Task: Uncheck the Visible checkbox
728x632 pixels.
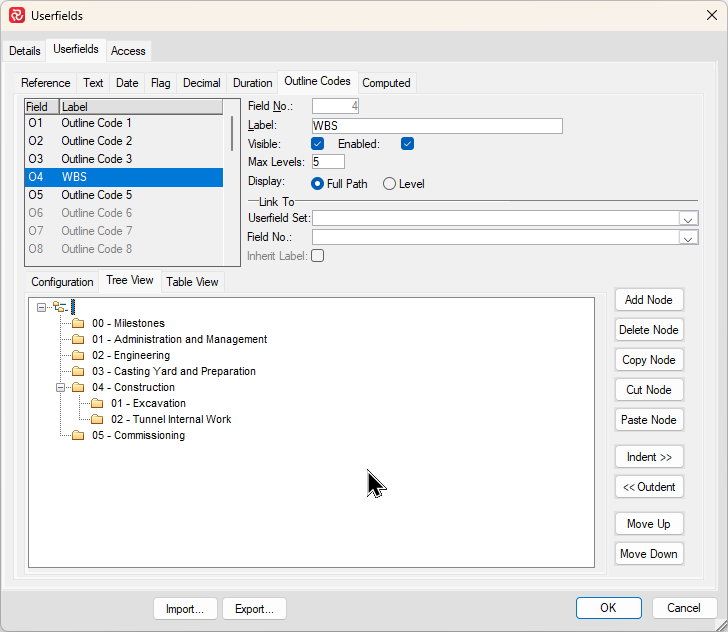Action: click(318, 144)
